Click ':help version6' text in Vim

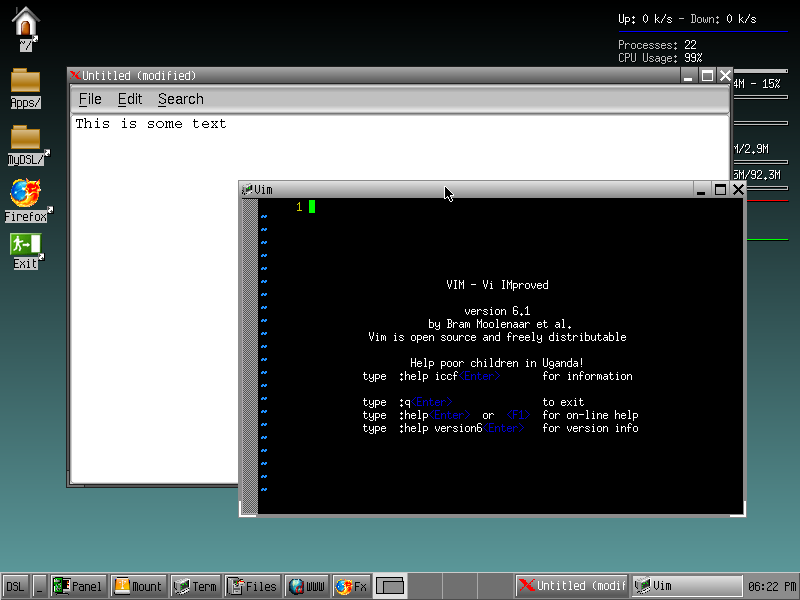pyautogui.click(x=440, y=428)
